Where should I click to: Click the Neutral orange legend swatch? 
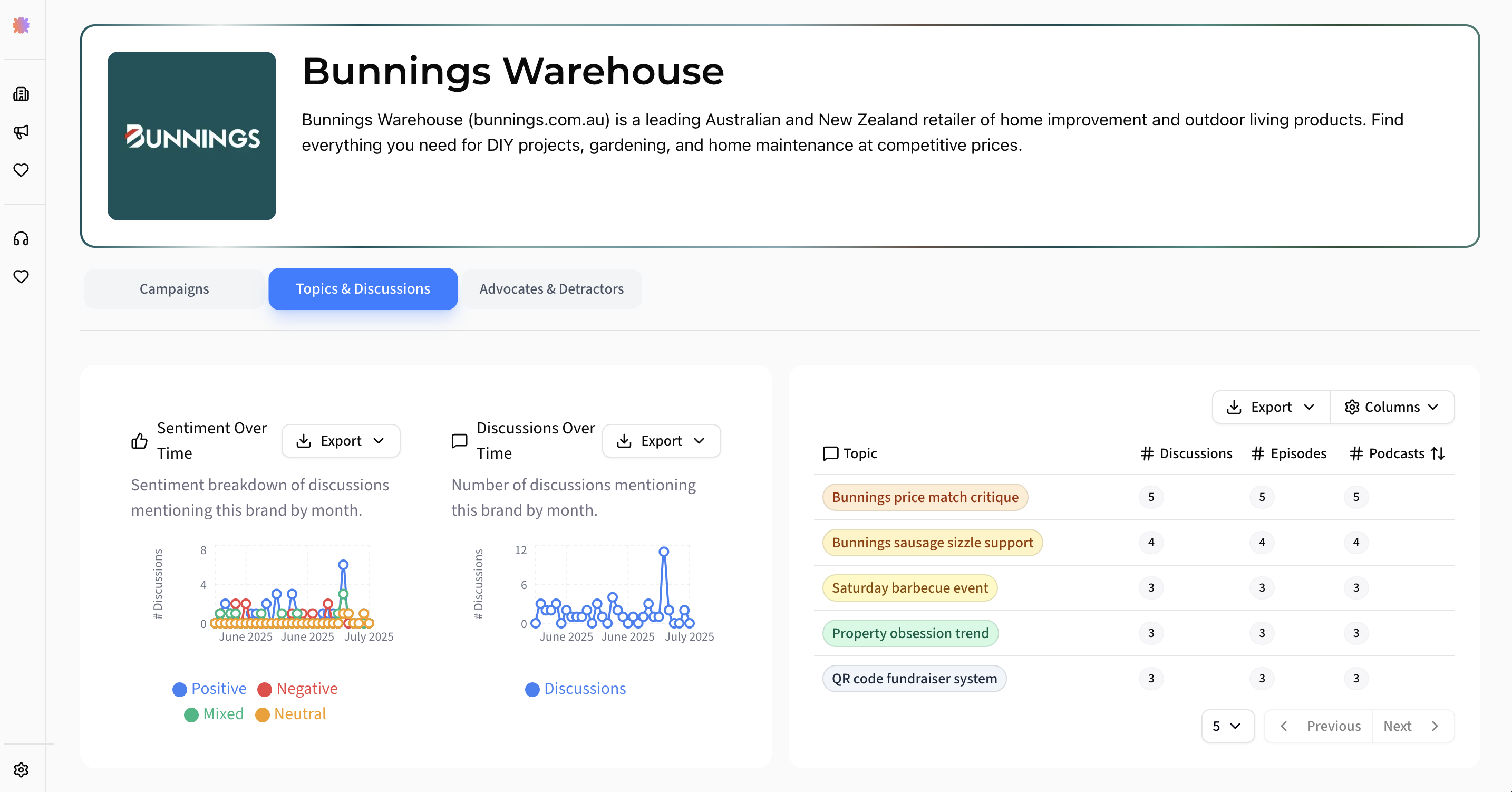263,714
